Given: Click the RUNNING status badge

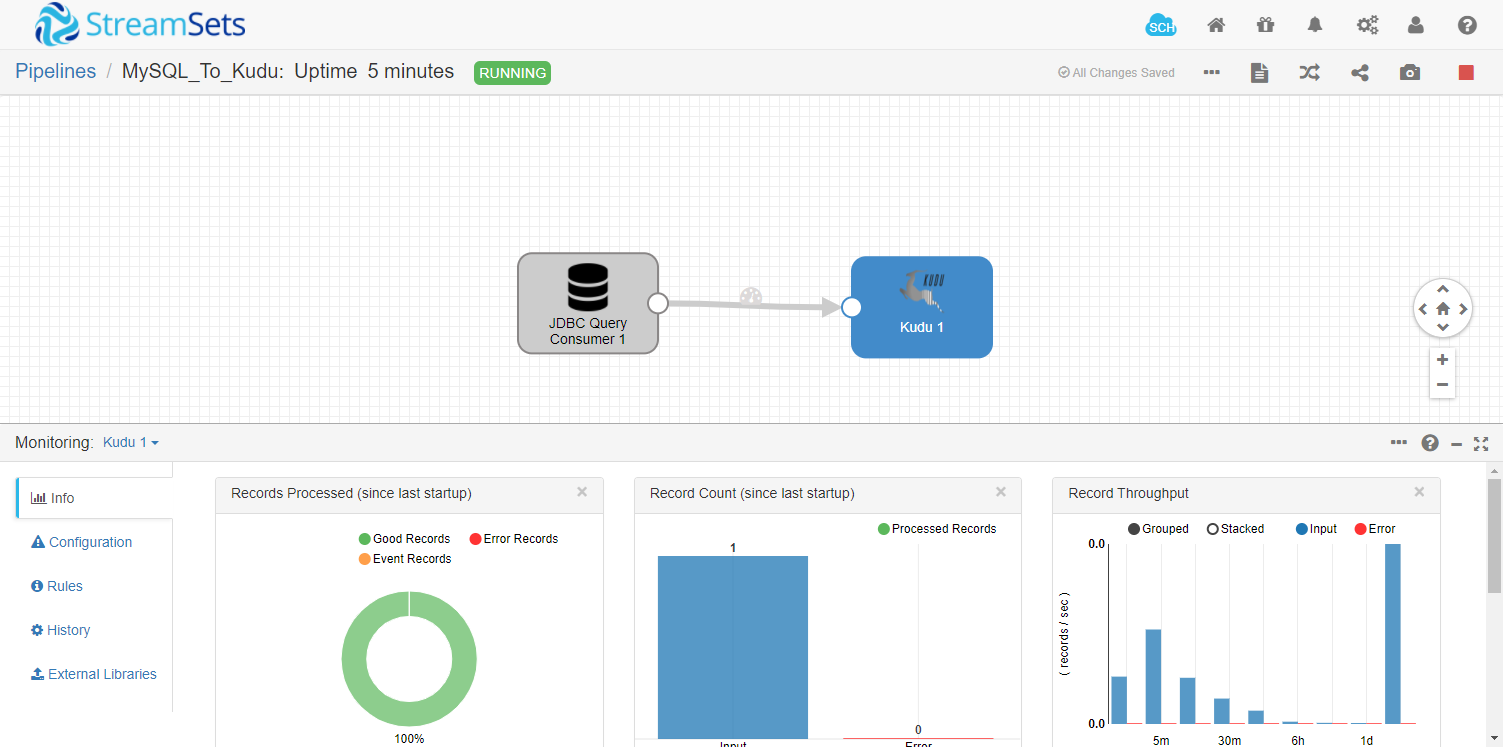Looking at the screenshot, I should 512,72.
